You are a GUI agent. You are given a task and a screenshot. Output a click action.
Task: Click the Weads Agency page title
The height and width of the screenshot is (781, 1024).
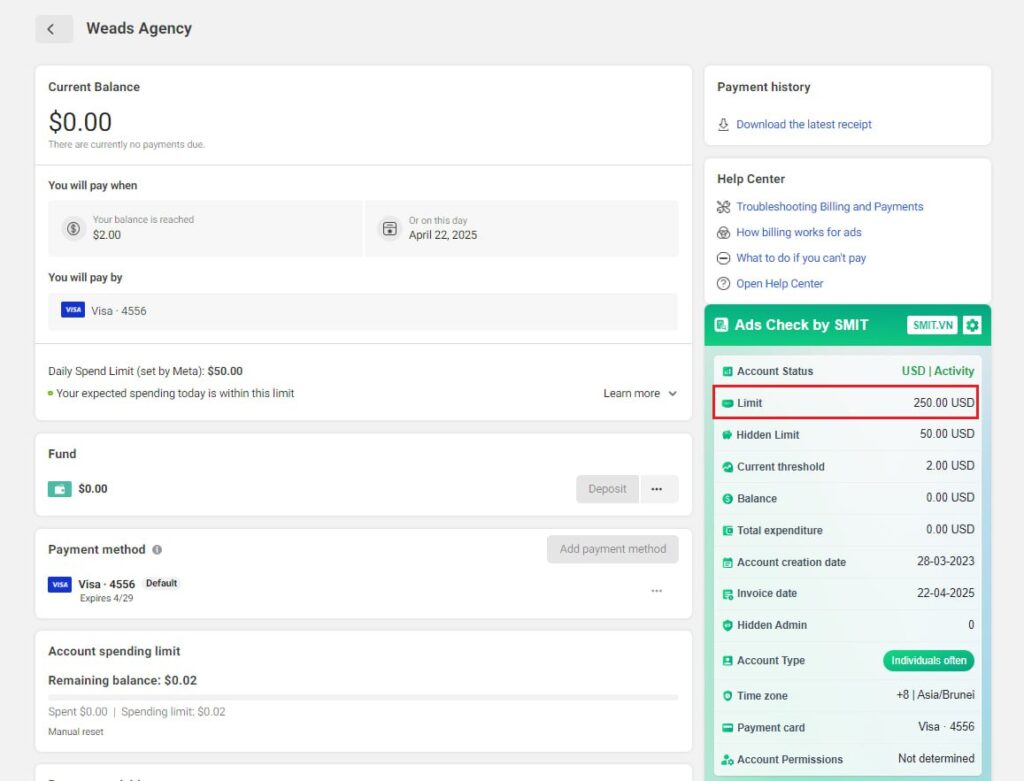[x=139, y=29]
